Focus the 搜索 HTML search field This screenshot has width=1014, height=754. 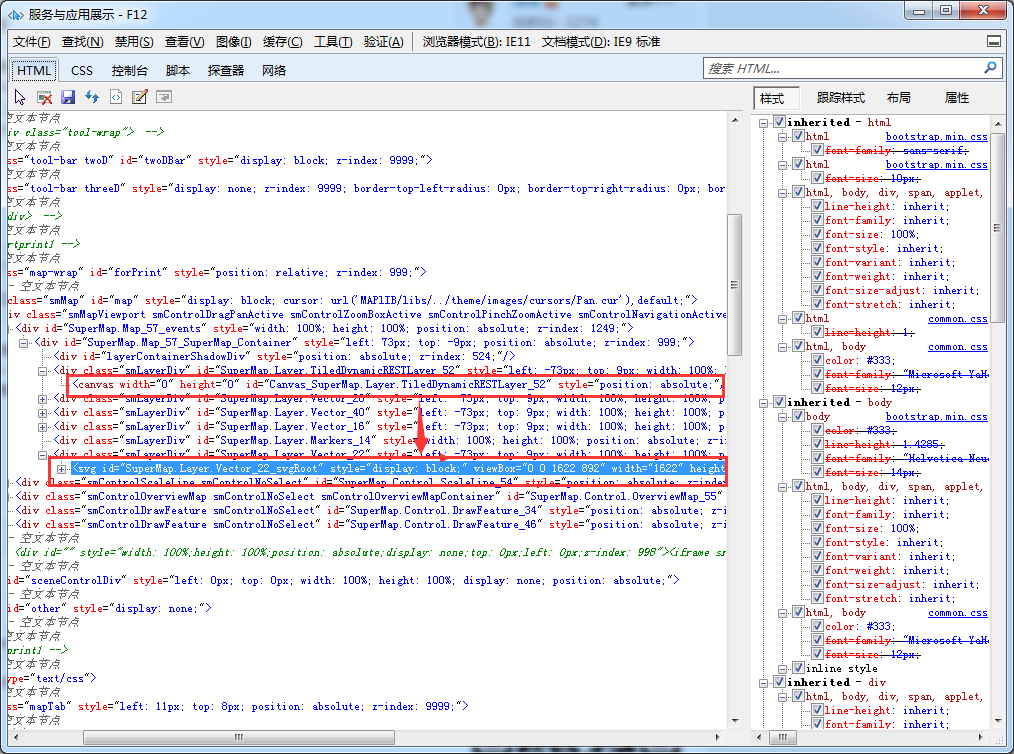pos(843,68)
